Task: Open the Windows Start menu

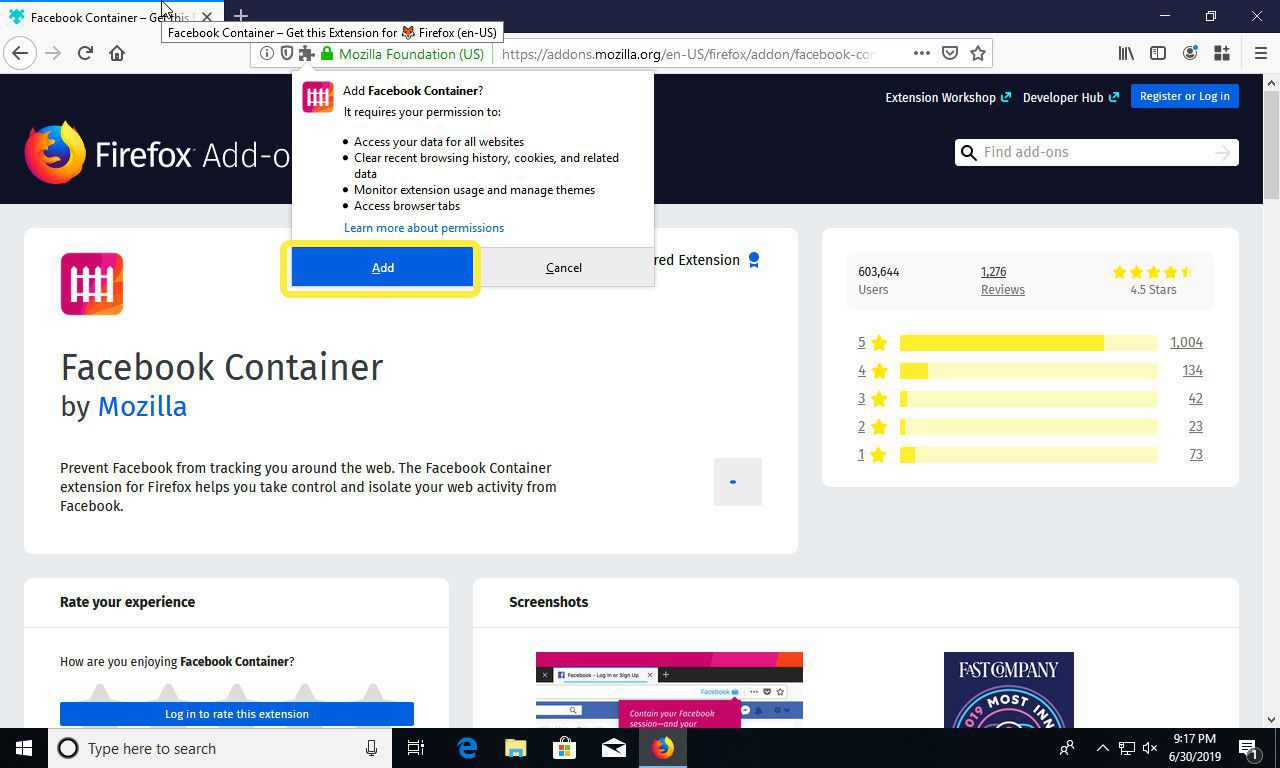Action: (x=23, y=748)
